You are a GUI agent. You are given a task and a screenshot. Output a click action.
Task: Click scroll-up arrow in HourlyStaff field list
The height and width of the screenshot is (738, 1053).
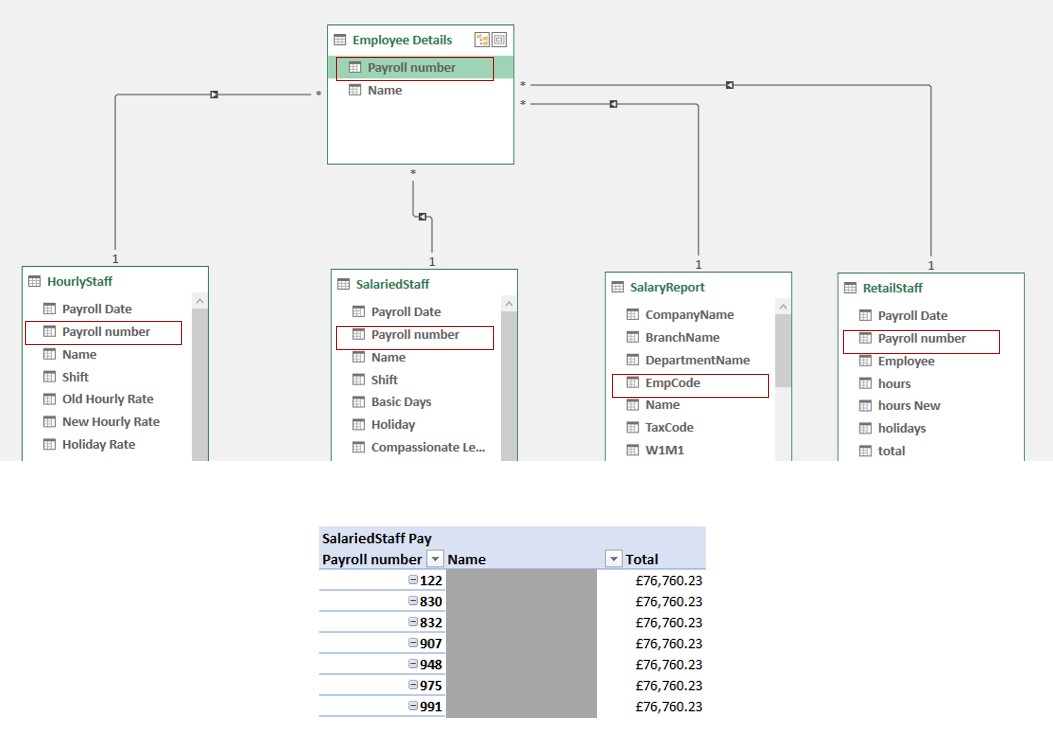199,301
